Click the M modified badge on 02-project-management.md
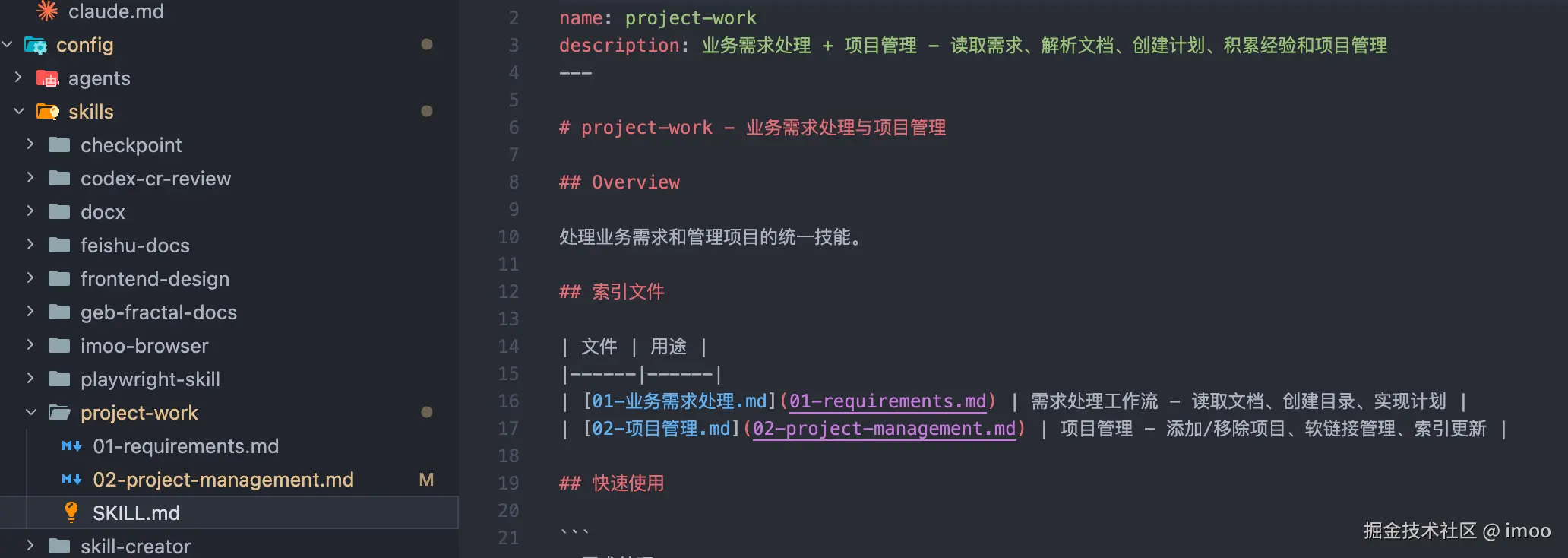This screenshot has height=558, width=1568. (426, 480)
